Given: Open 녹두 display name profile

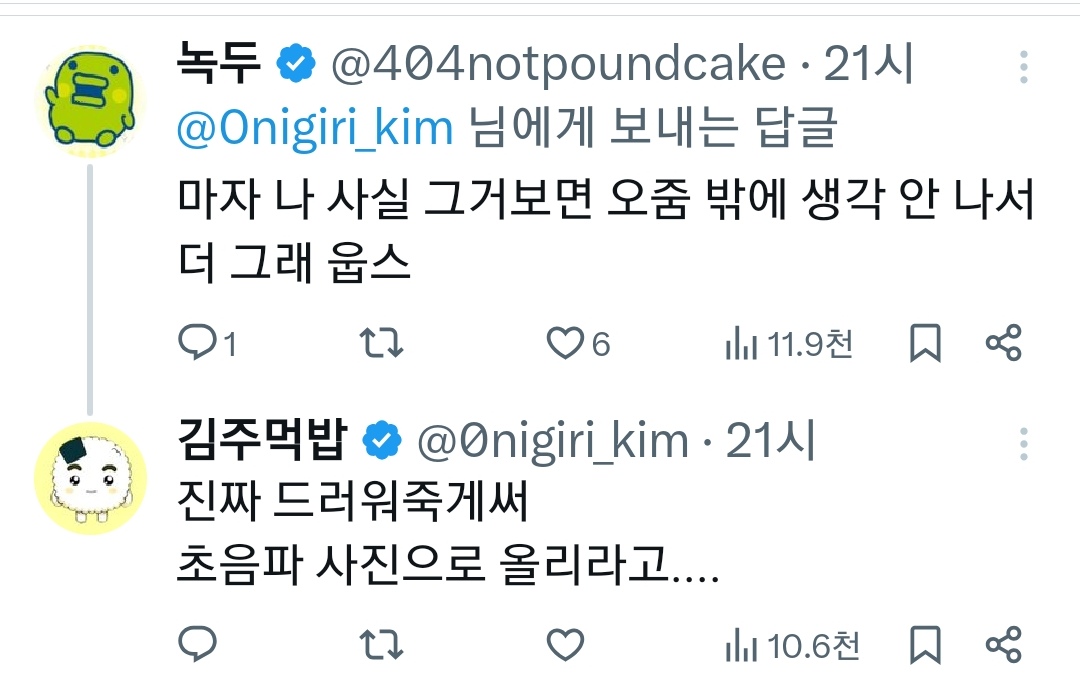Looking at the screenshot, I should tap(219, 66).
